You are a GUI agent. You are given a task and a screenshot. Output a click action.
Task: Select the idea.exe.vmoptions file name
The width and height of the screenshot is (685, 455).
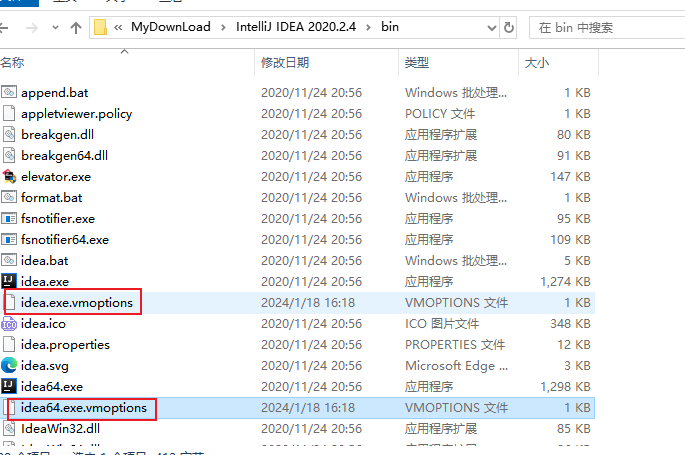point(77,303)
